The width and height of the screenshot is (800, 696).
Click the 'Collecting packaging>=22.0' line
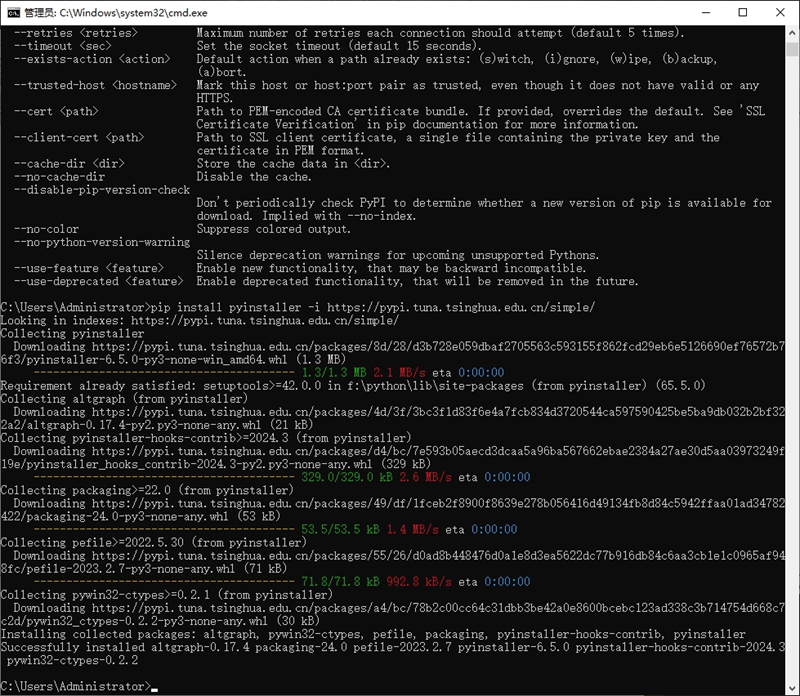click(147, 490)
